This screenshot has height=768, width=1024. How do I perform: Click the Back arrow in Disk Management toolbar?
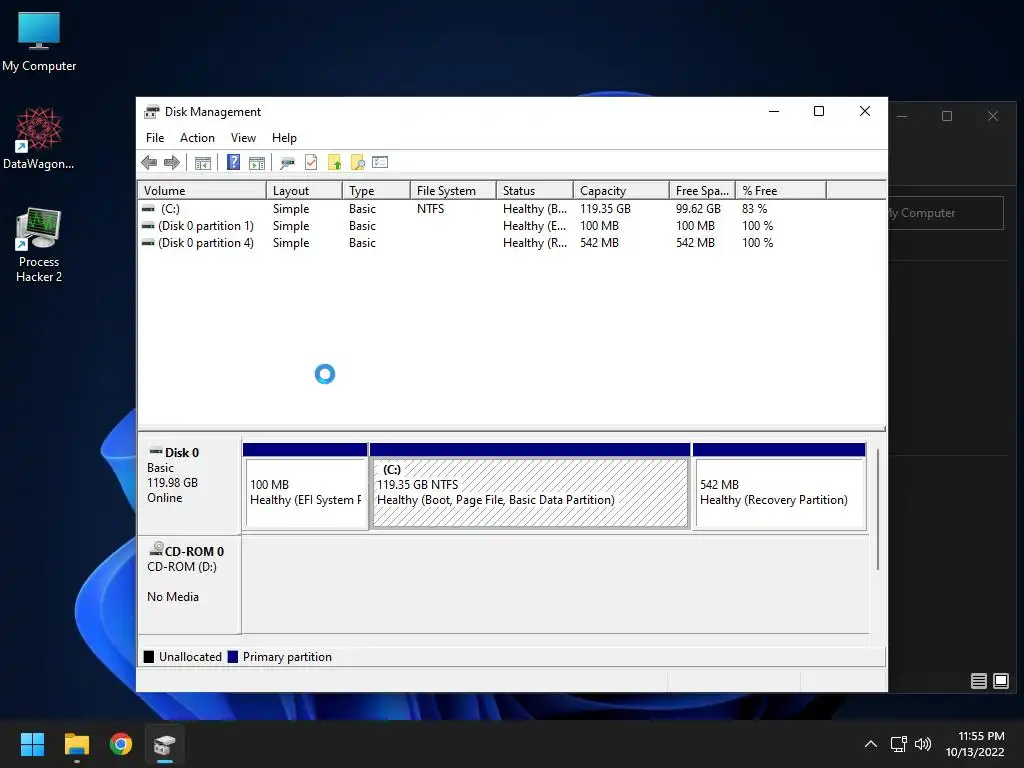(149, 163)
